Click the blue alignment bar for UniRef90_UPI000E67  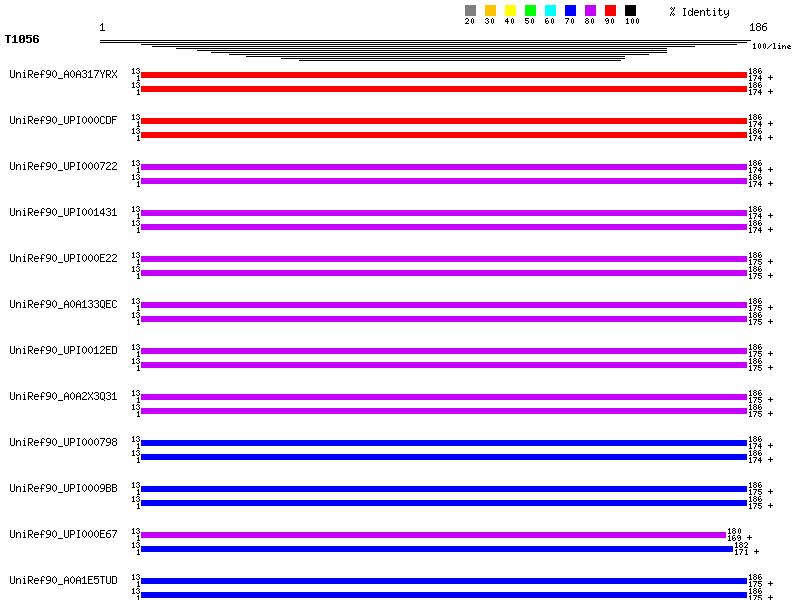(x=436, y=549)
